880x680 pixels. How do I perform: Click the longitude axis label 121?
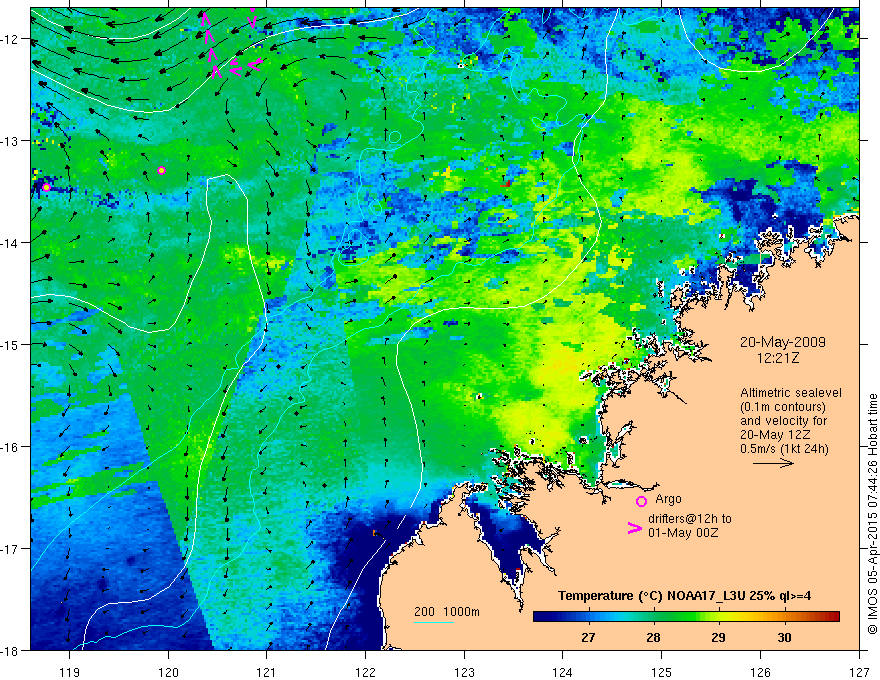tap(267, 673)
